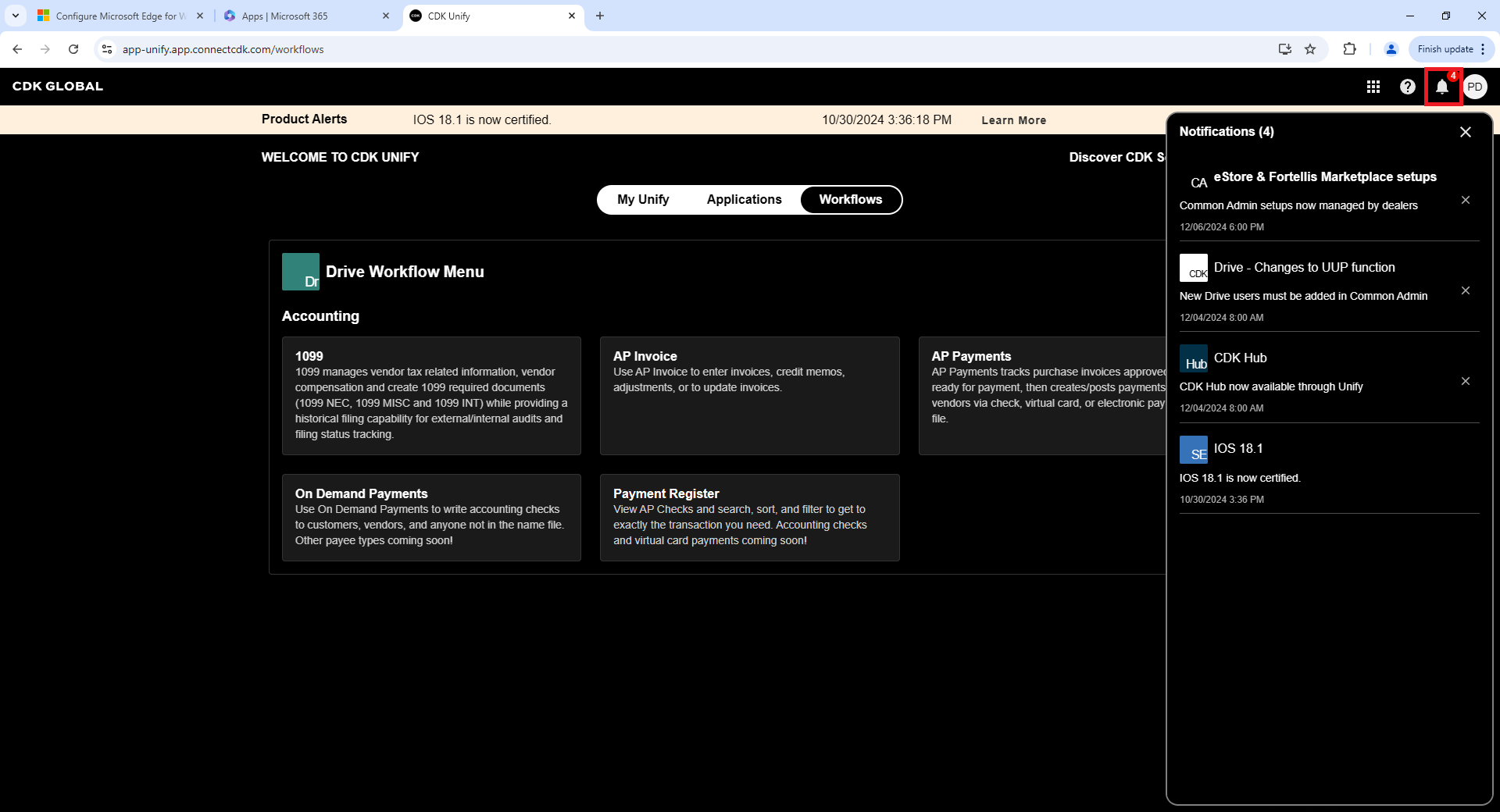Close the Configure Microsoft Edge tab
Screen dimensions: 1500x812
point(200,16)
